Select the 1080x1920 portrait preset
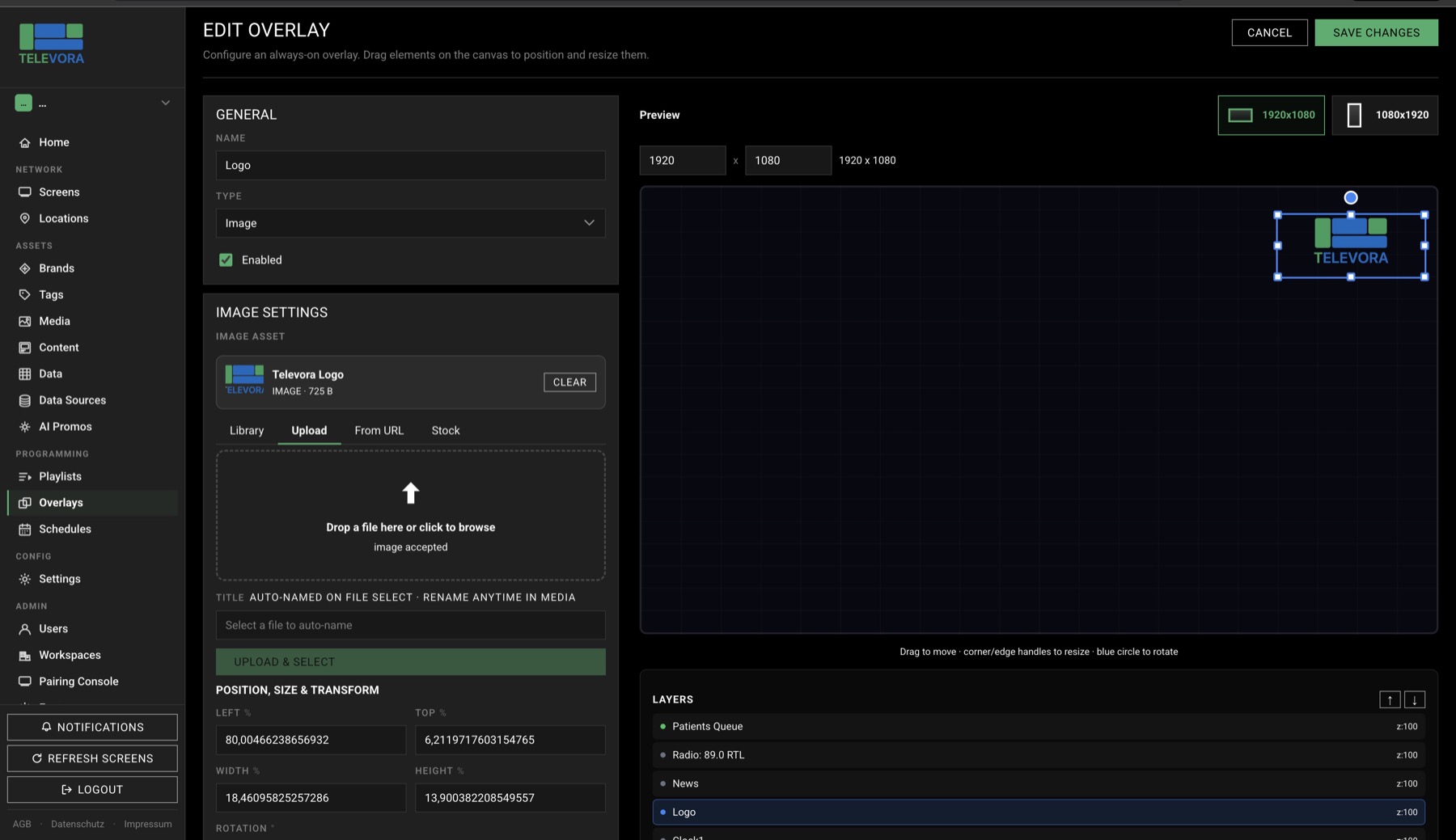Viewport: 1456px width, 840px height. tap(1385, 115)
